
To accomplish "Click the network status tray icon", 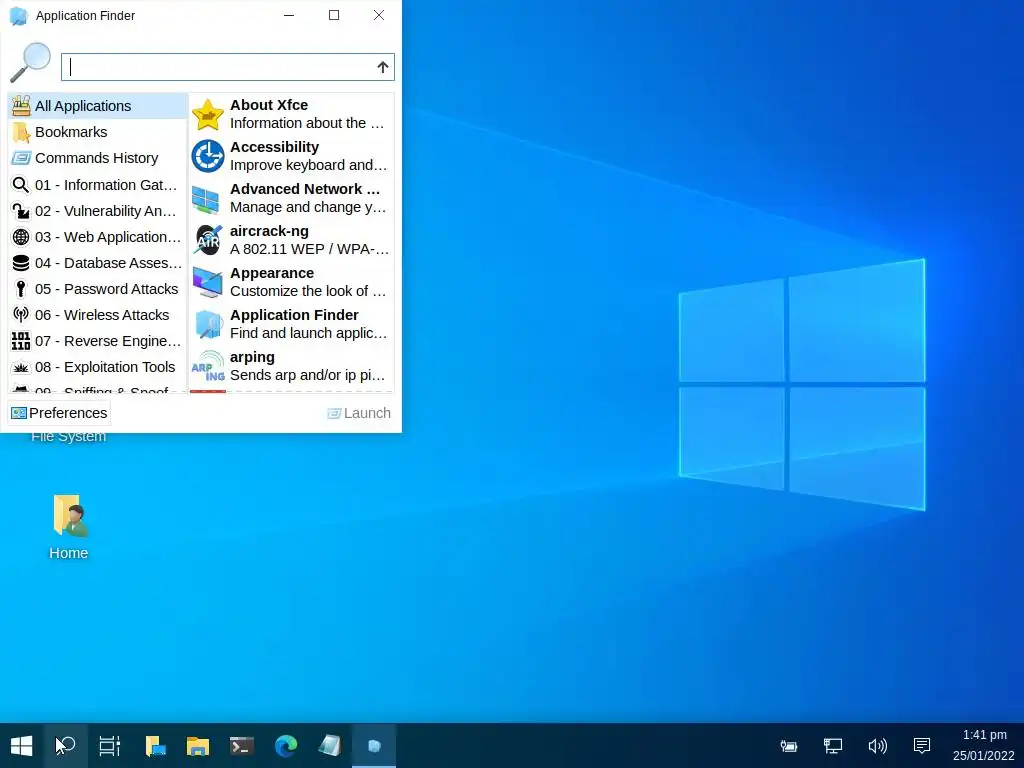I will click(x=833, y=746).
